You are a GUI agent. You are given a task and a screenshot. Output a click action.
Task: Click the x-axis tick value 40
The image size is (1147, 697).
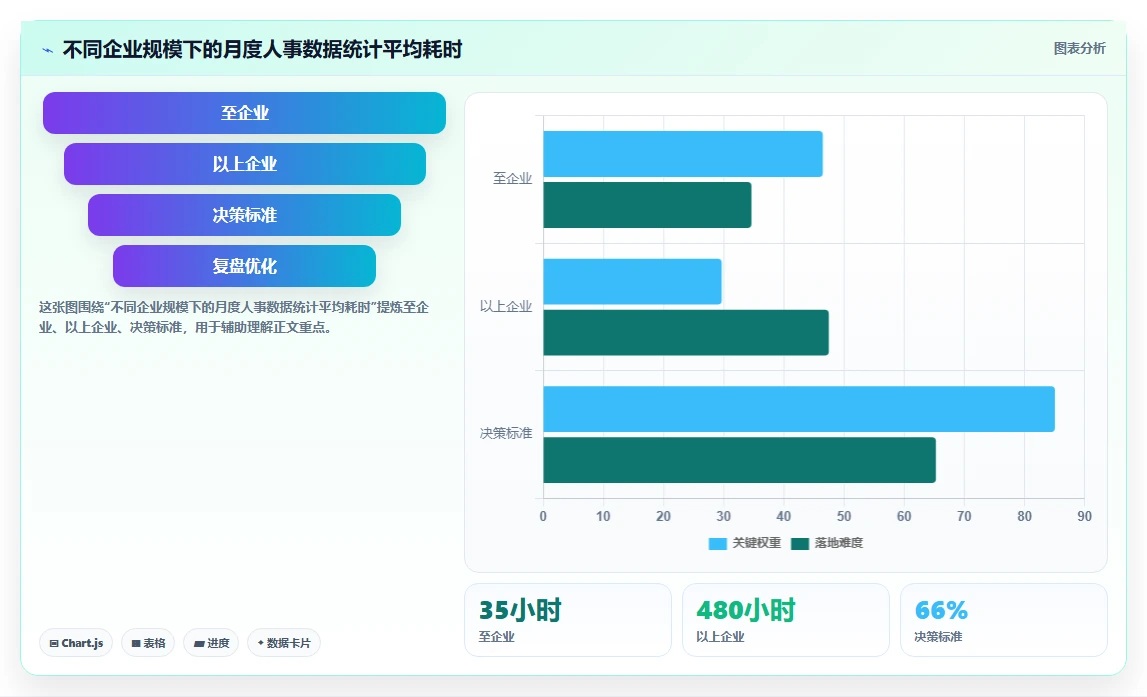tap(783, 516)
